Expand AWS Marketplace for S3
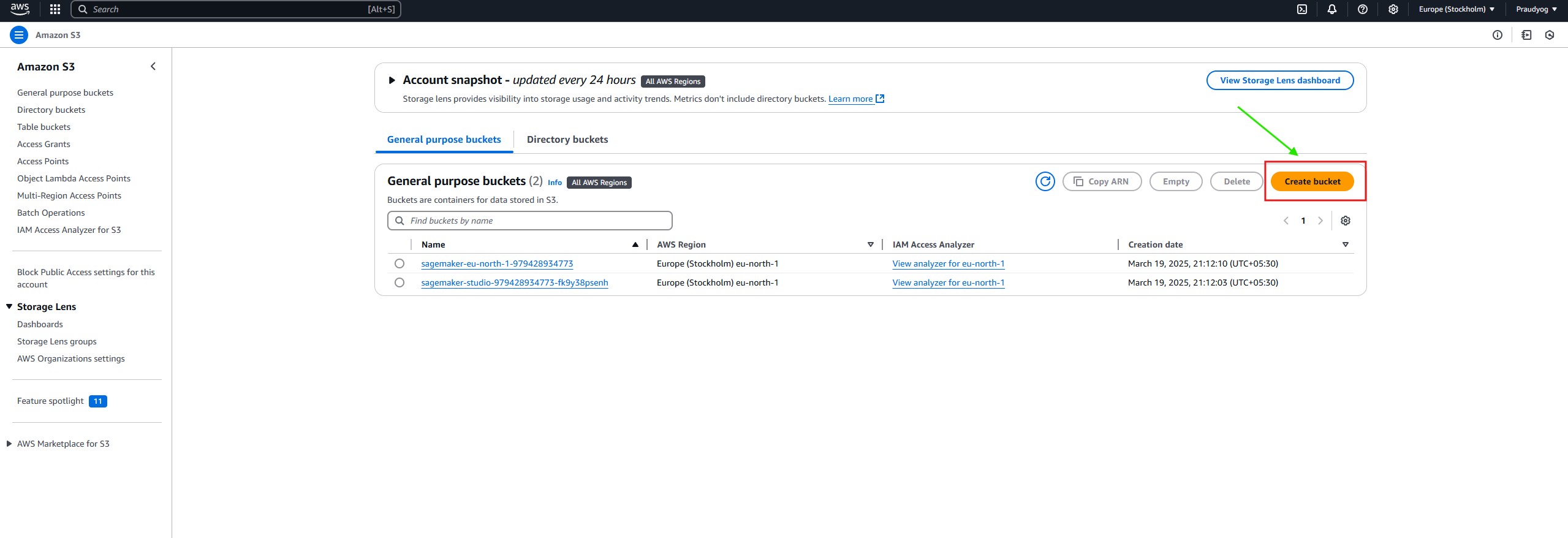The width and height of the screenshot is (1568, 538). point(9,444)
